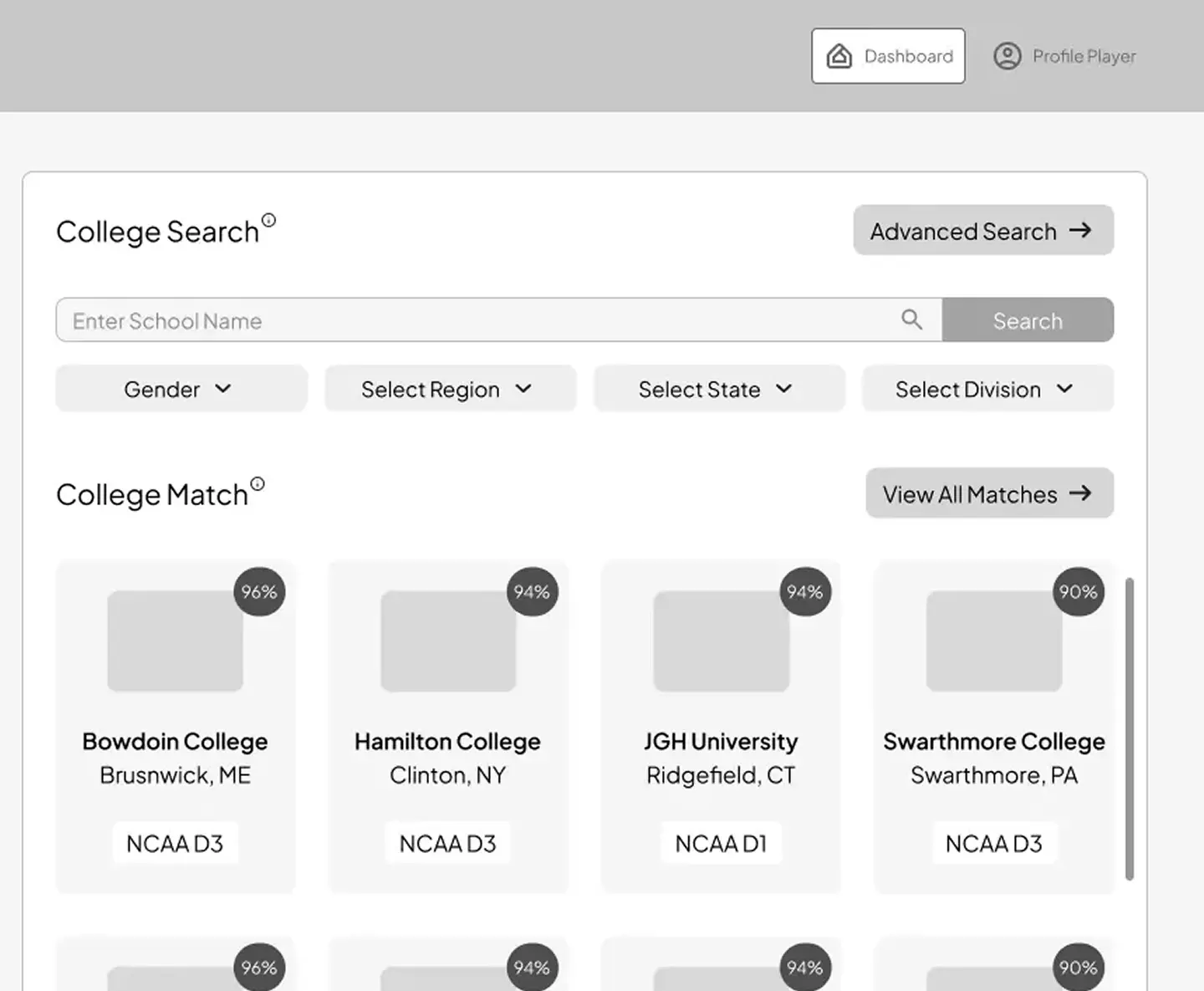Click the matches list vertical scrollbar
The height and width of the screenshot is (991, 1204).
[1130, 728]
